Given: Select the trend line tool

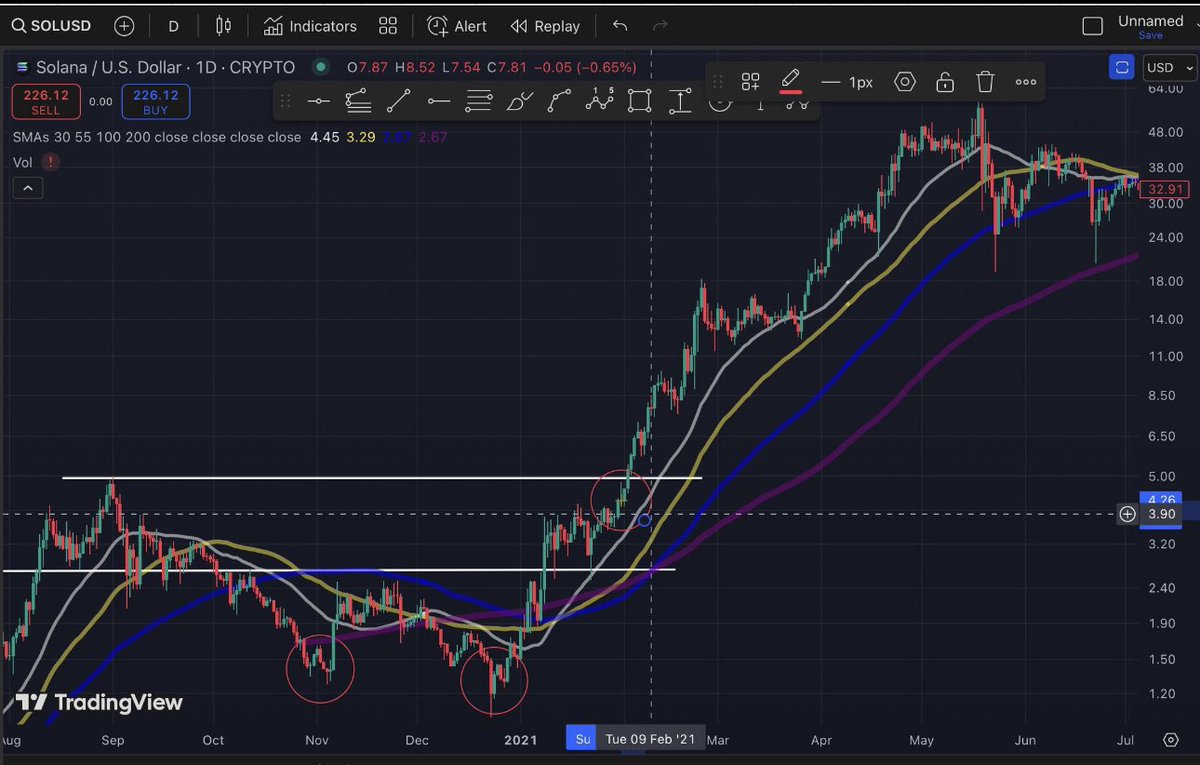Looking at the screenshot, I should 398,100.
